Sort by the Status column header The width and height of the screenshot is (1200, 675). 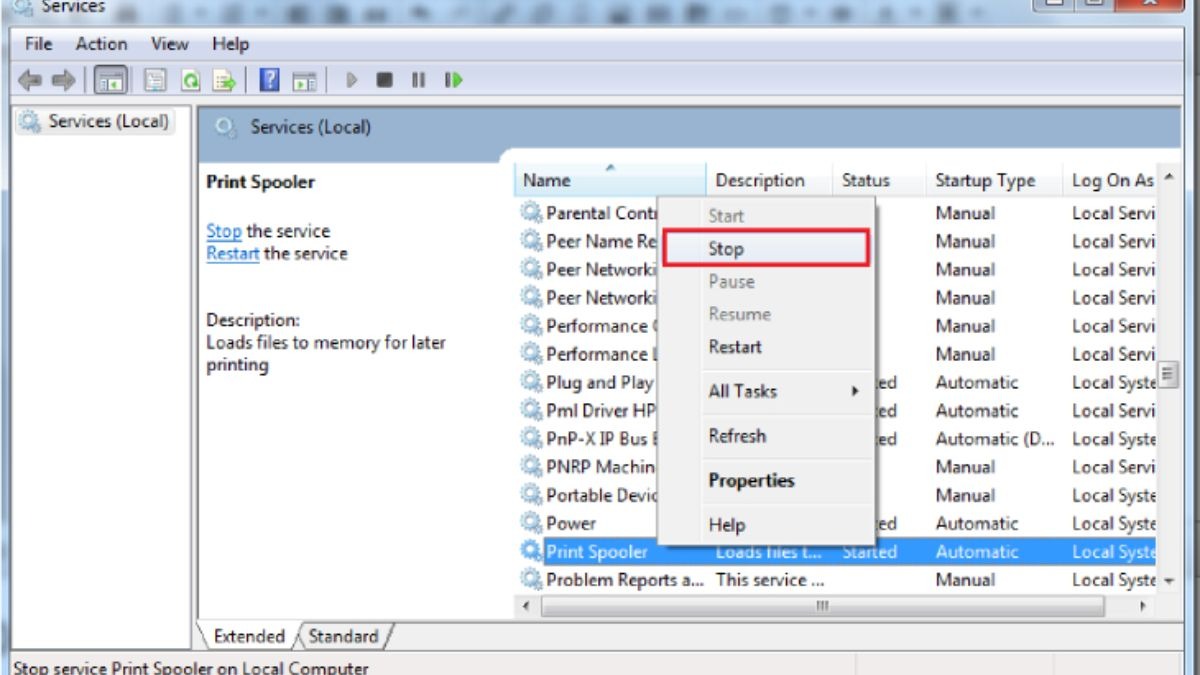click(879, 180)
